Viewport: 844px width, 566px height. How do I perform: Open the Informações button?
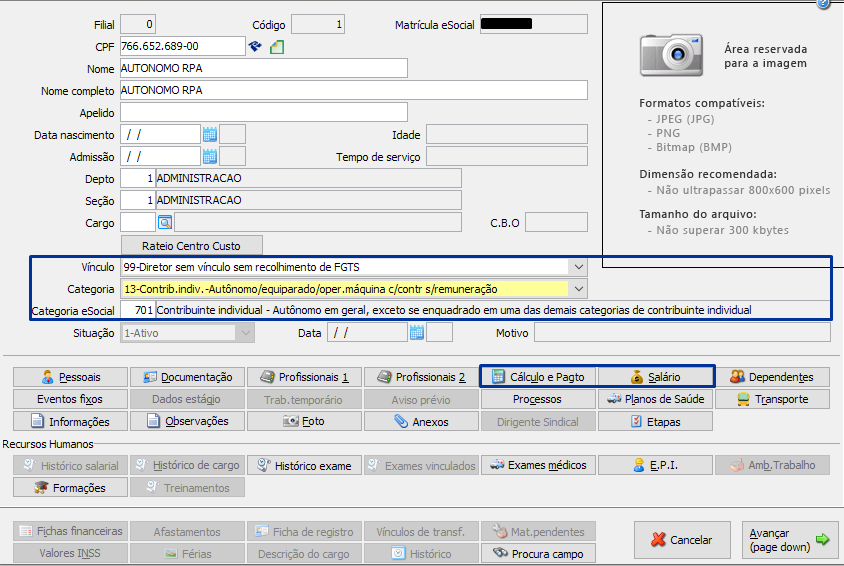[71, 421]
